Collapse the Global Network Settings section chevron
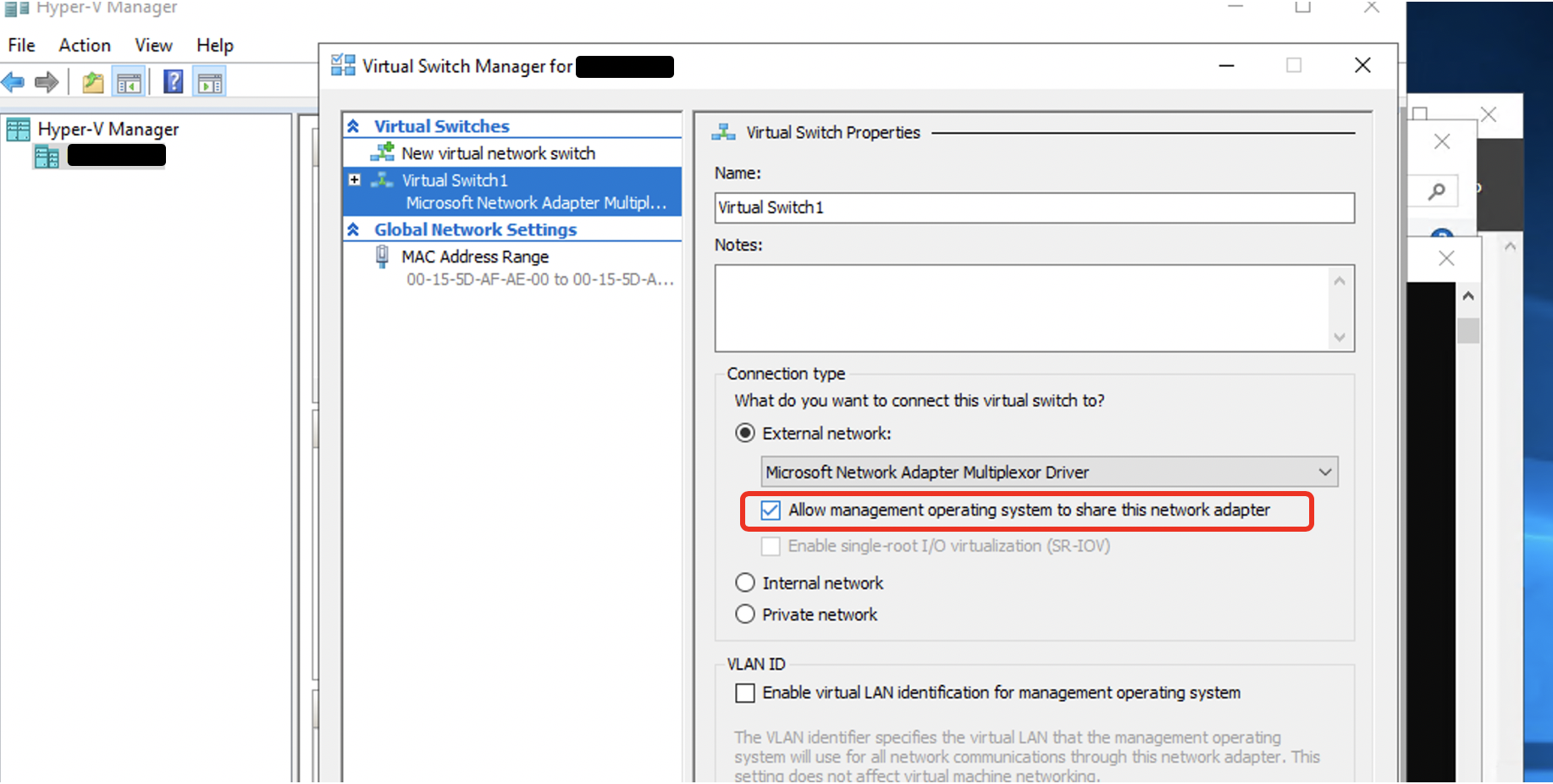 tap(354, 229)
